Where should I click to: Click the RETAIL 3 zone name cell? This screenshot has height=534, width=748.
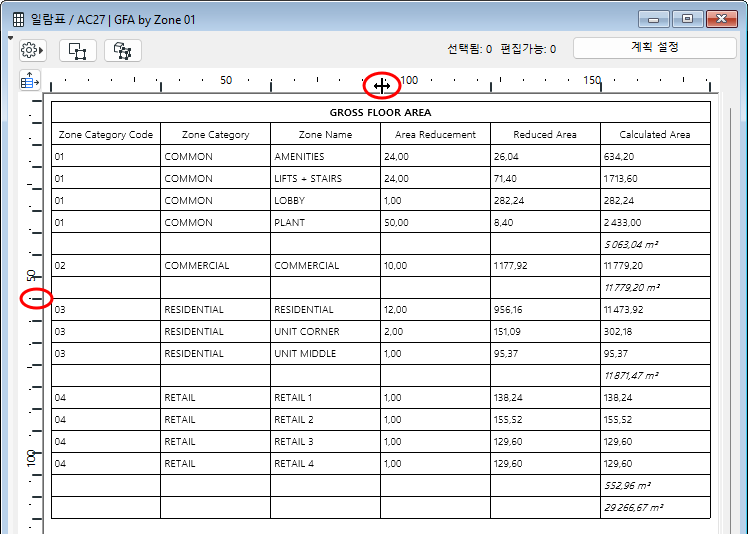click(x=325, y=441)
